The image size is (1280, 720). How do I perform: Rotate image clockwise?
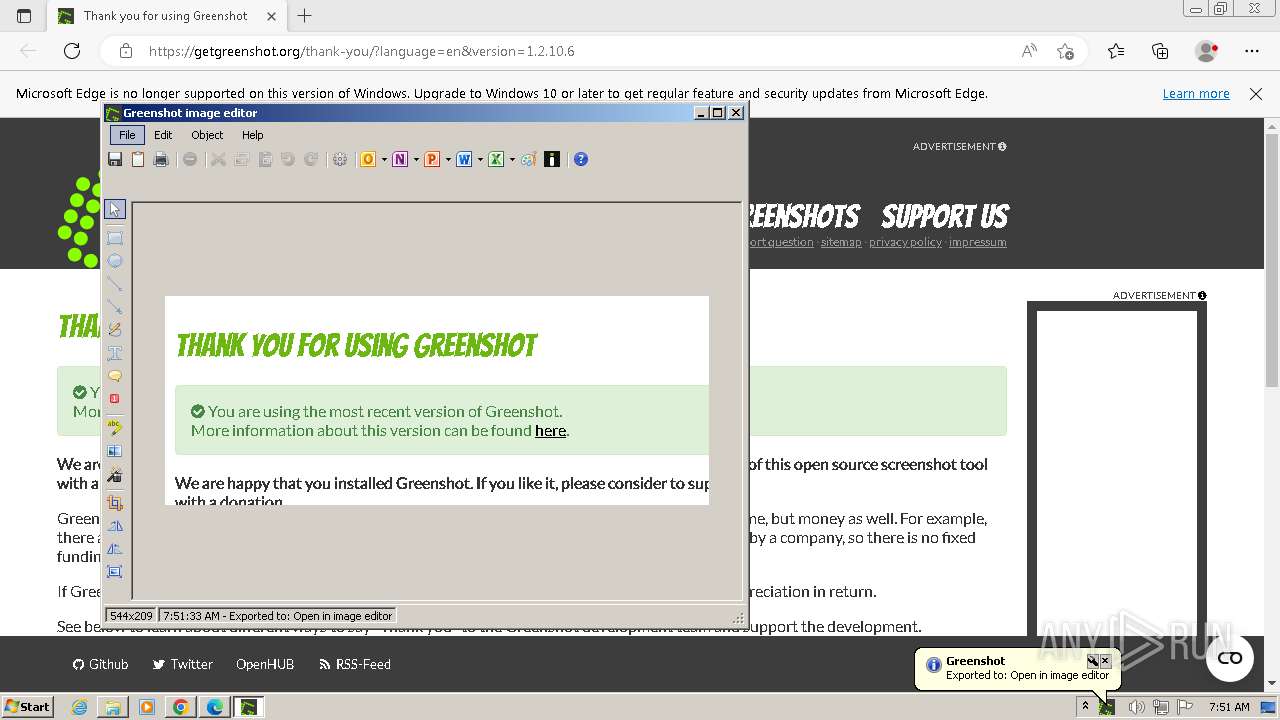click(x=115, y=549)
